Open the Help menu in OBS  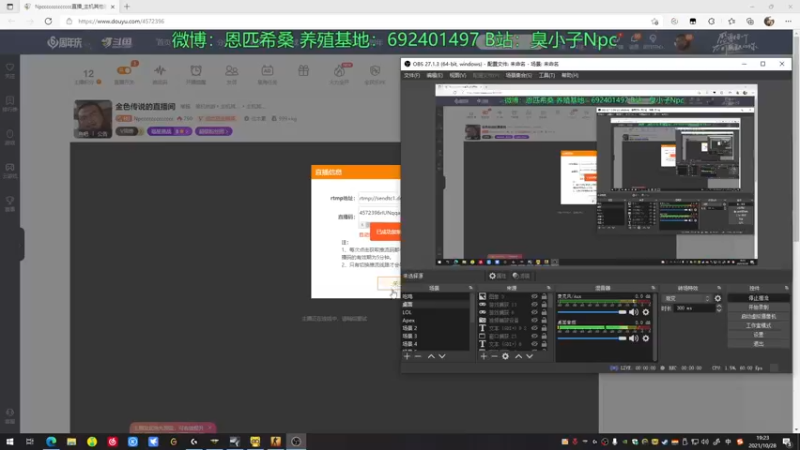(x=569, y=76)
